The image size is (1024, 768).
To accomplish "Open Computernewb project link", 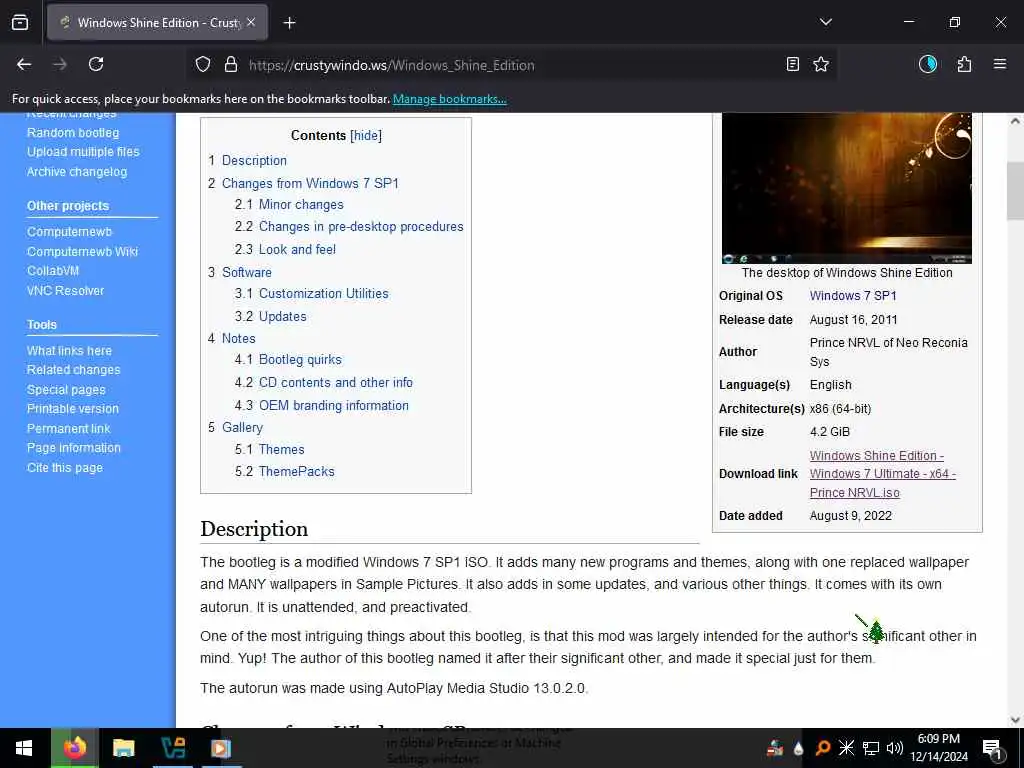I will (69, 232).
